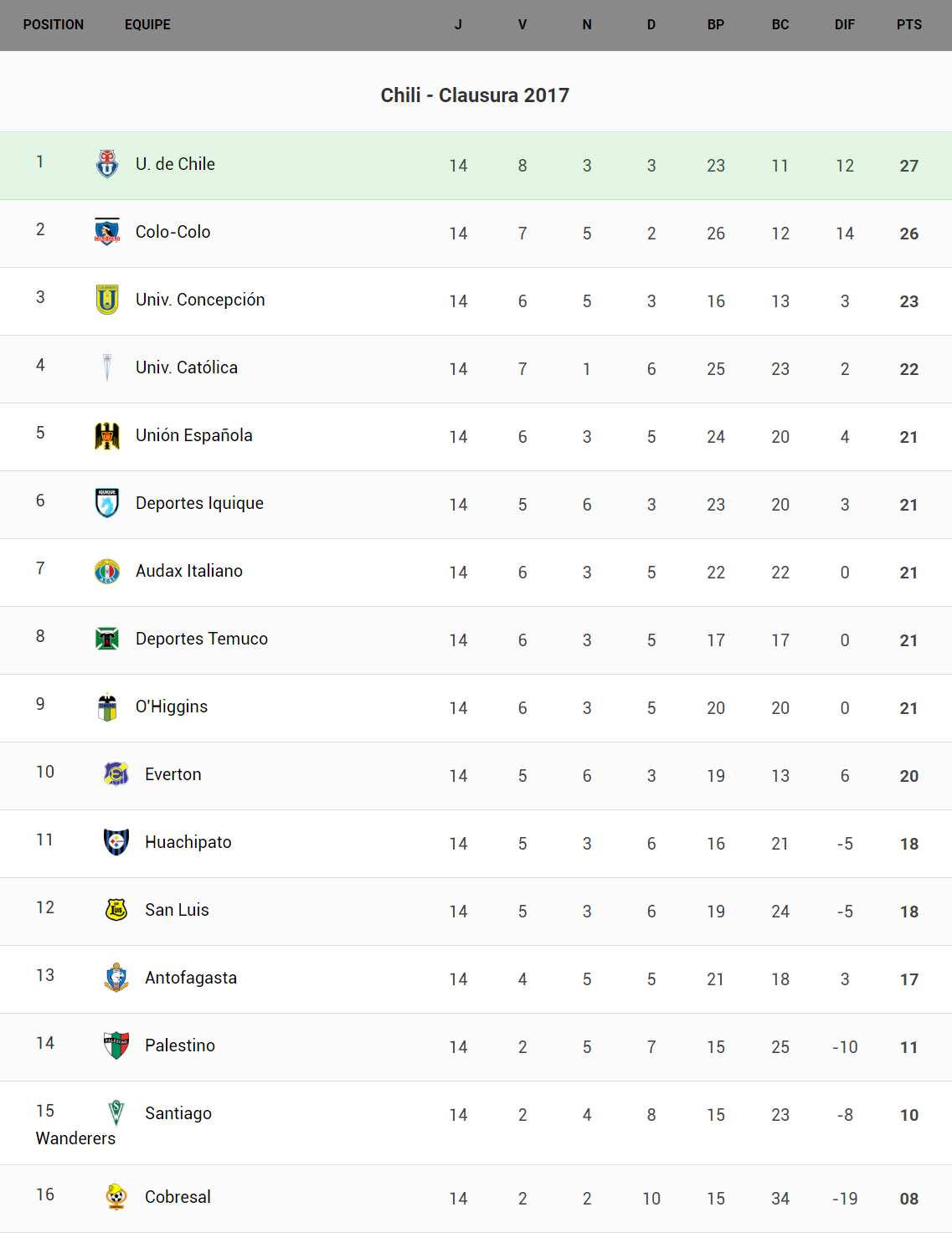
Task: Select San Luis team name
Action: 177,910
